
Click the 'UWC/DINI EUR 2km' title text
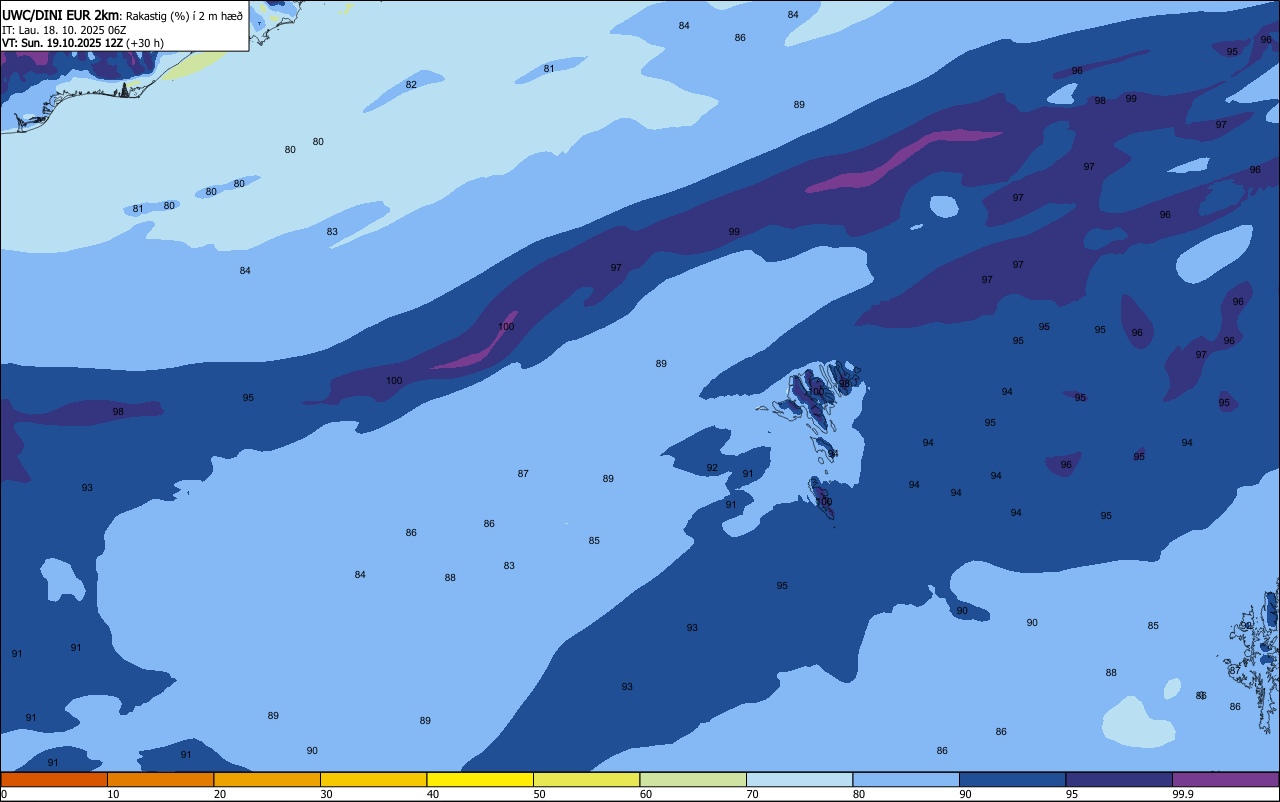pyautogui.click(x=61, y=14)
